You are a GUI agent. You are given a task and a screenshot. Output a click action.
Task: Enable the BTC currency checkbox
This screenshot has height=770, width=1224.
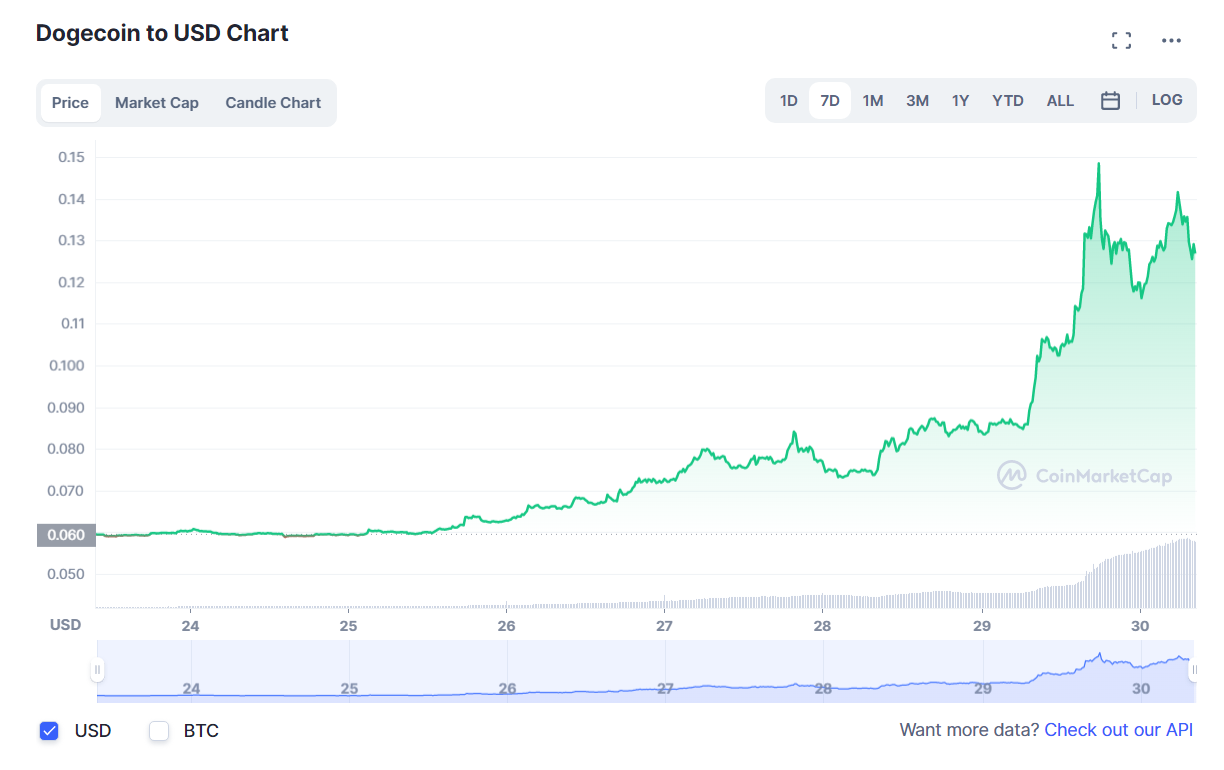[159, 731]
